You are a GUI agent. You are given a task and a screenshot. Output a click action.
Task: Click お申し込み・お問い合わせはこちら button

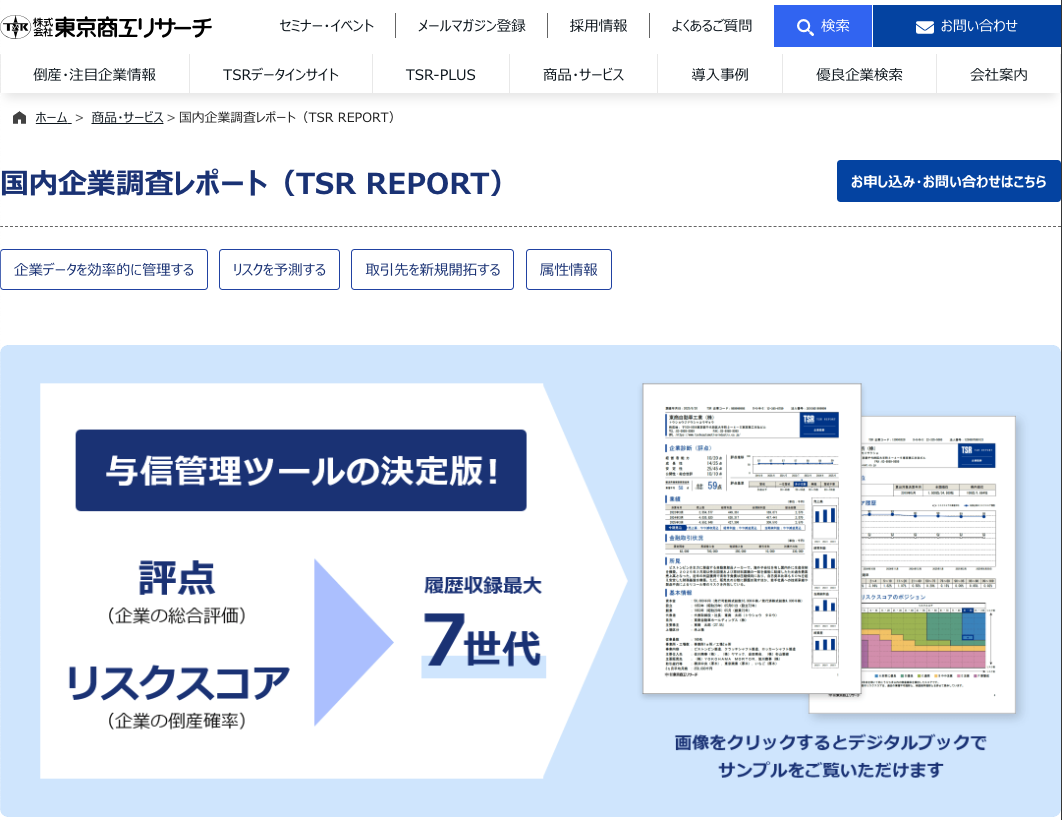point(949,181)
